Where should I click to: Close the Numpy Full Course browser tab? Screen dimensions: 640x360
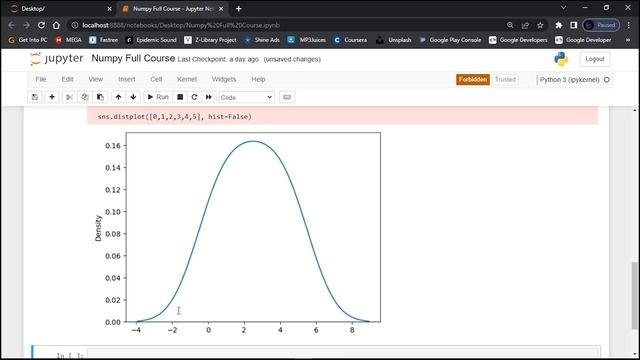(x=221, y=9)
